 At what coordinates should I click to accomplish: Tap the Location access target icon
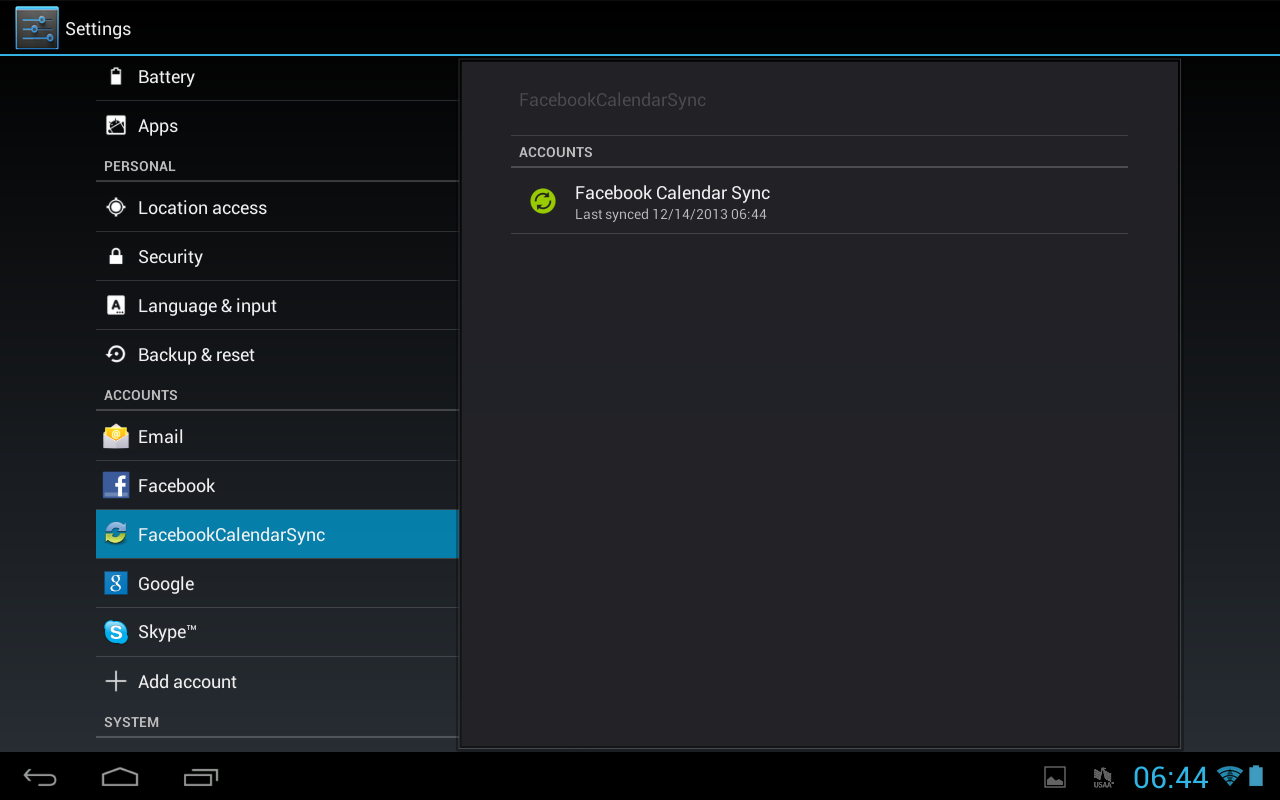click(116, 208)
